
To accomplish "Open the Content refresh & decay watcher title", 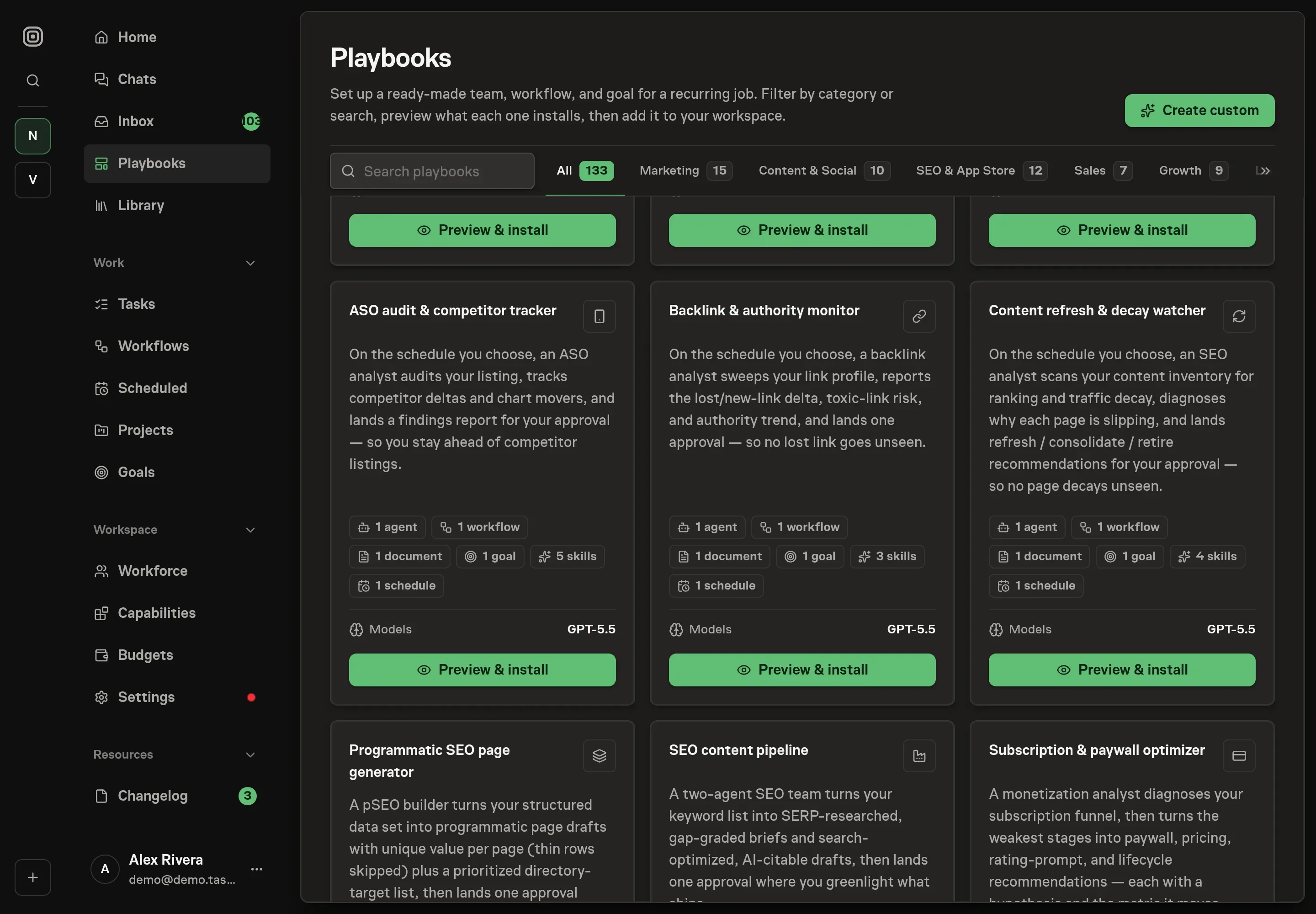I will (1097, 310).
